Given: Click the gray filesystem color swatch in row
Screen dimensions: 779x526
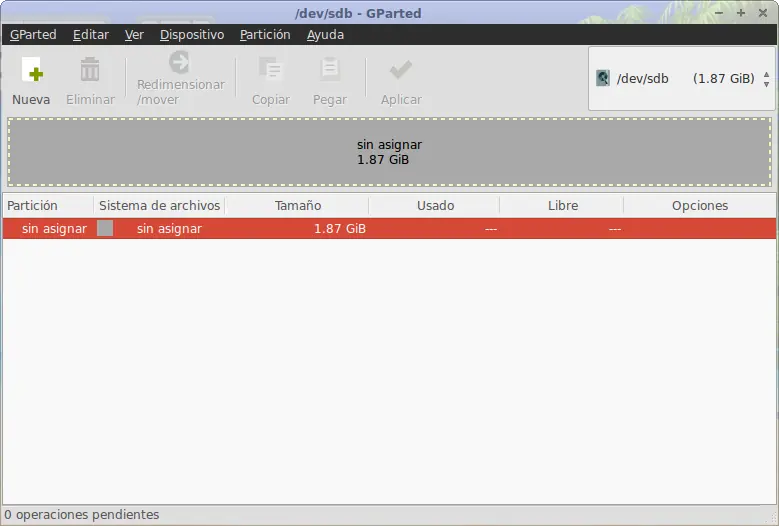Looking at the screenshot, I should coord(105,228).
